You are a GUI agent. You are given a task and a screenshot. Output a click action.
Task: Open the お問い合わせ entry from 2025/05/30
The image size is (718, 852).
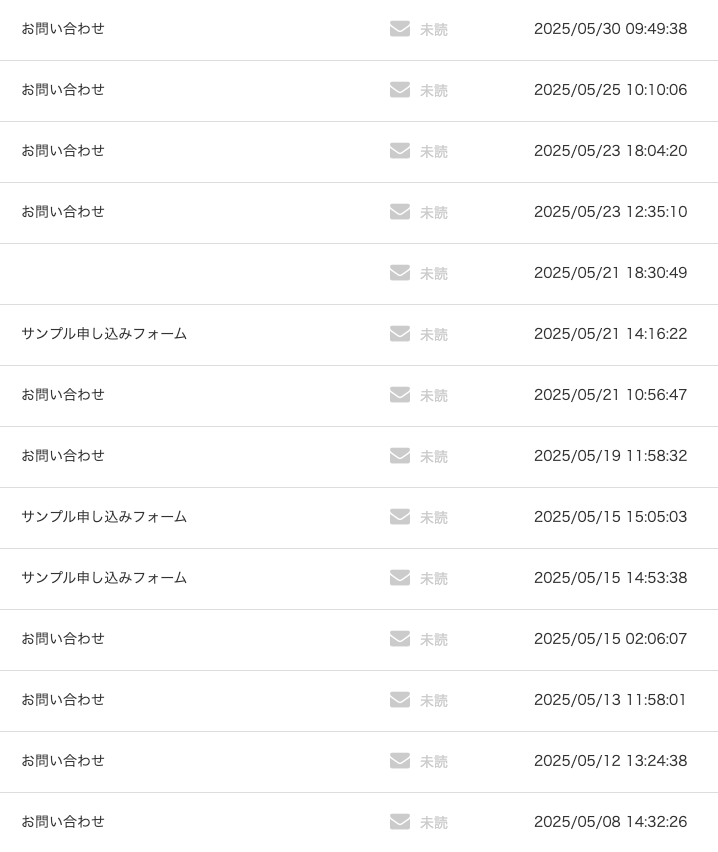coord(63,29)
